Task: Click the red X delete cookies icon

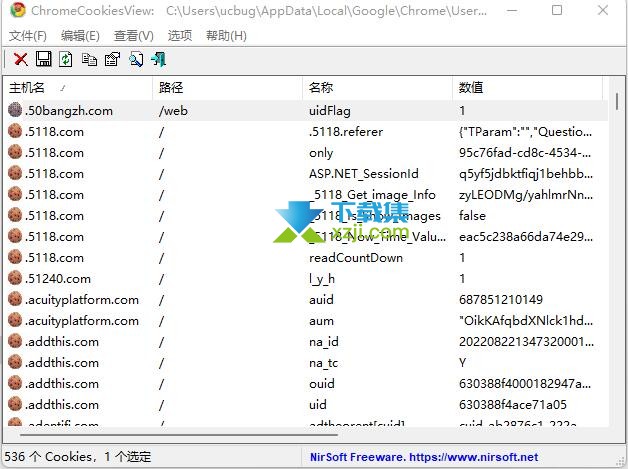Action: [x=21, y=60]
